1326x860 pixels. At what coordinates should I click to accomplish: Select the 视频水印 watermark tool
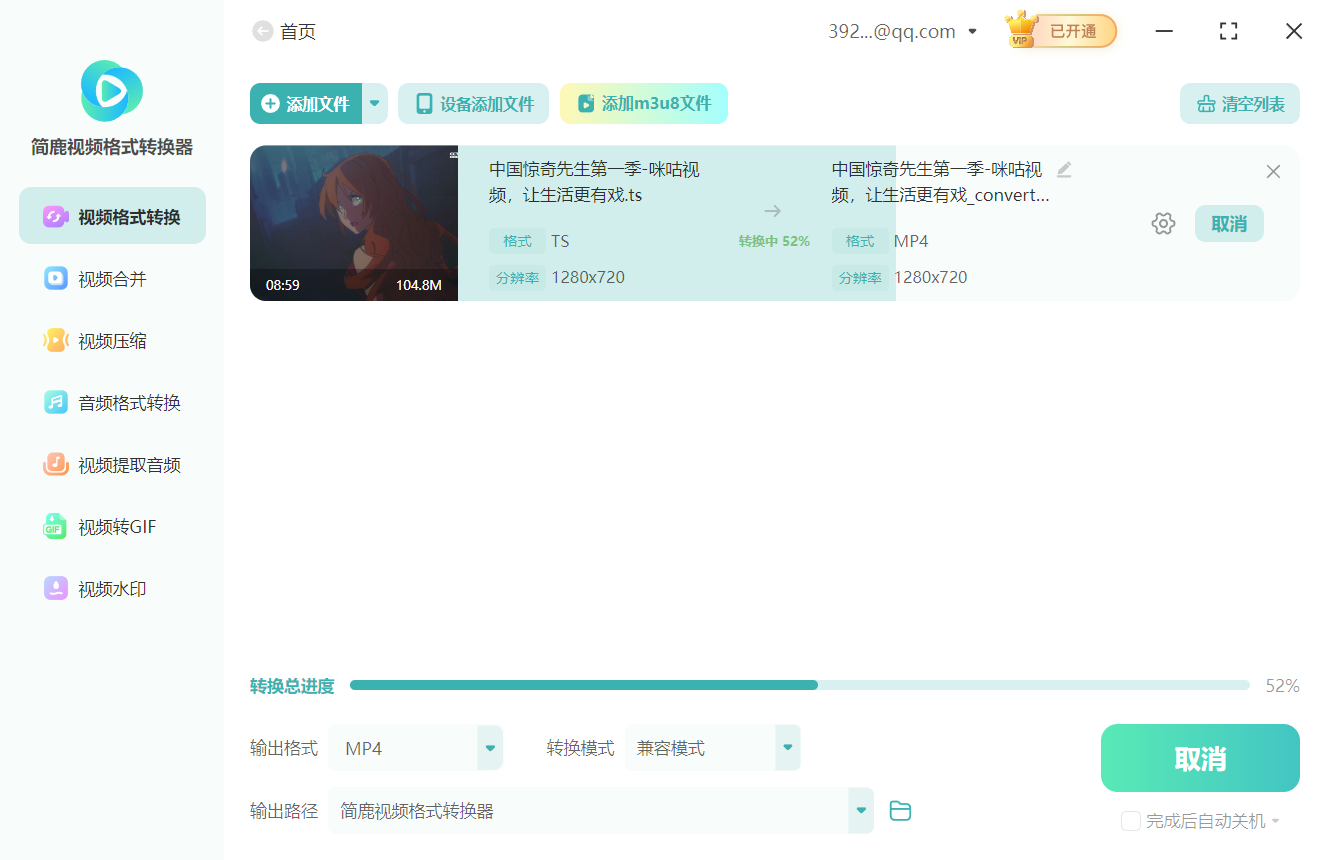click(x=111, y=588)
